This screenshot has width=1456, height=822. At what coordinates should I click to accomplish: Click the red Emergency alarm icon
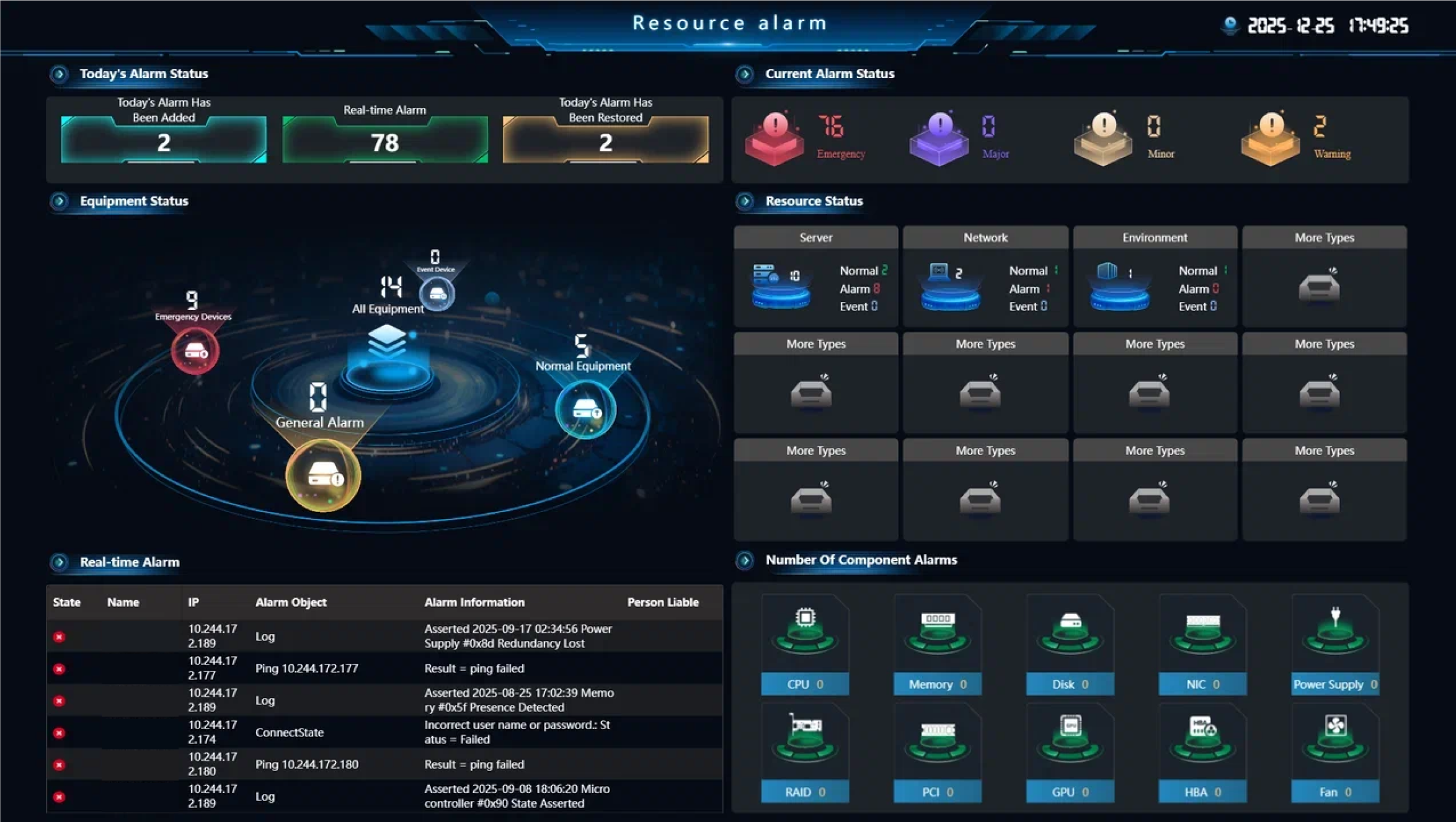[775, 139]
